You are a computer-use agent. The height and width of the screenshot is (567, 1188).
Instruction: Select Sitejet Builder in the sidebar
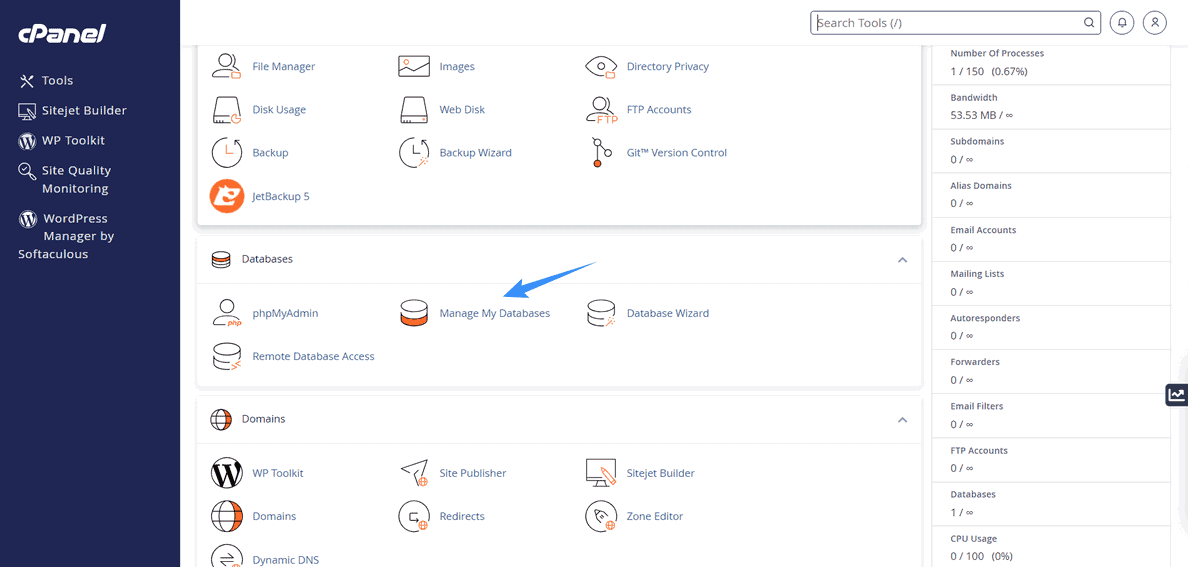coord(73,111)
